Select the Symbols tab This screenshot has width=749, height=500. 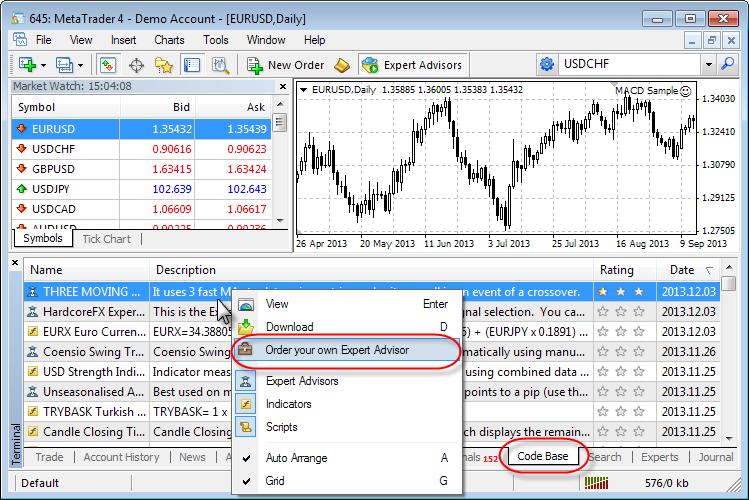pos(43,238)
